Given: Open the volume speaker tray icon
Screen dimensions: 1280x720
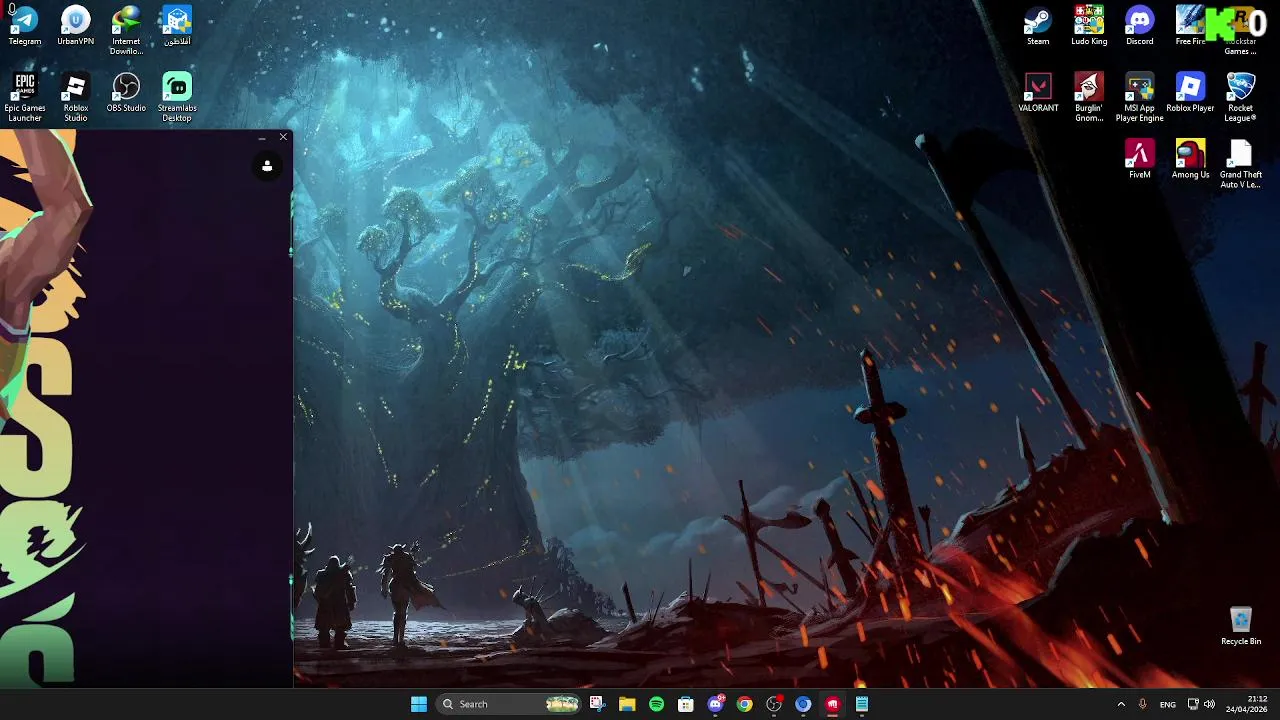Looking at the screenshot, I should pyautogui.click(x=1209, y=704).
